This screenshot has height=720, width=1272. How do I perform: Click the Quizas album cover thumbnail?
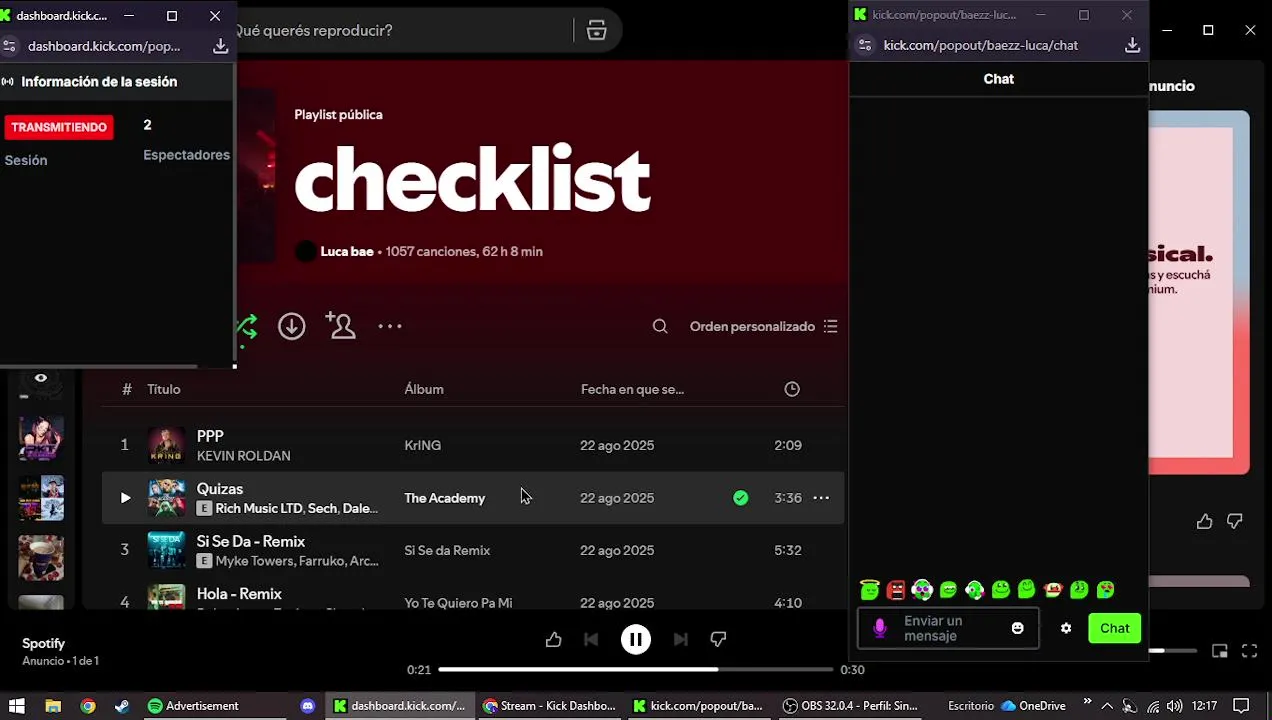point(166,498)
